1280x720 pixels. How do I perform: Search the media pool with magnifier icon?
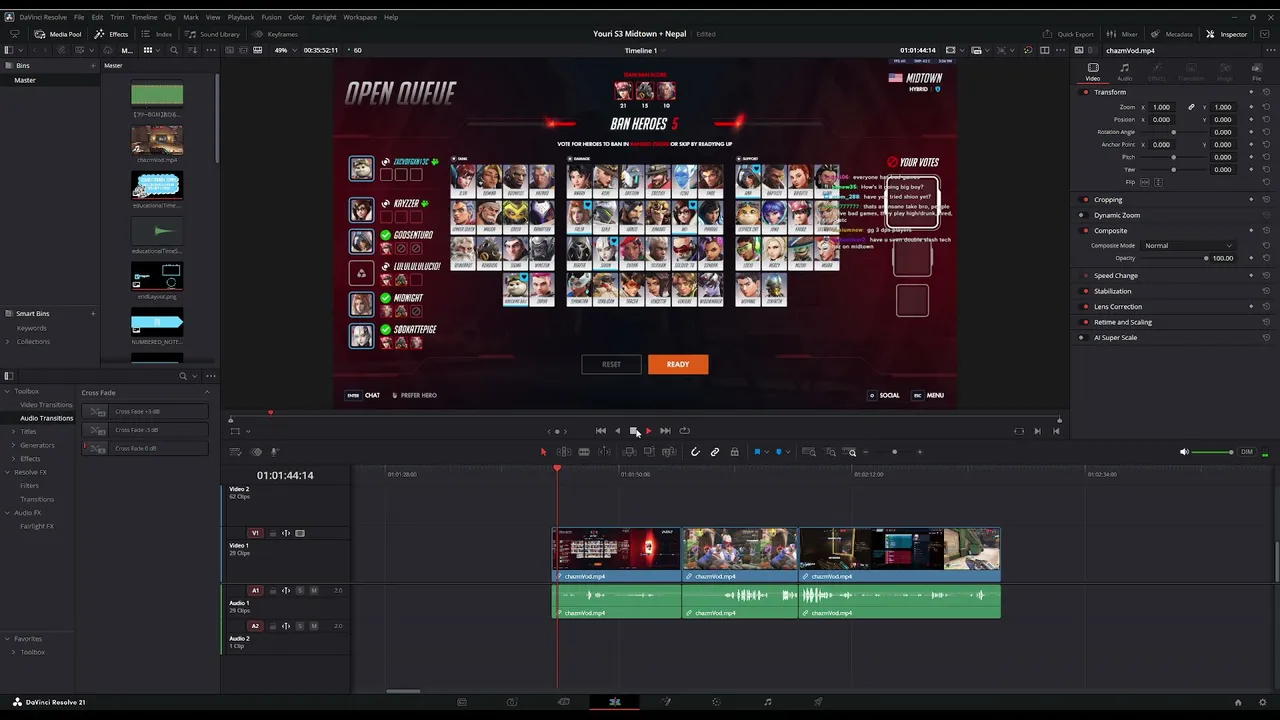(x=173, y=50)
